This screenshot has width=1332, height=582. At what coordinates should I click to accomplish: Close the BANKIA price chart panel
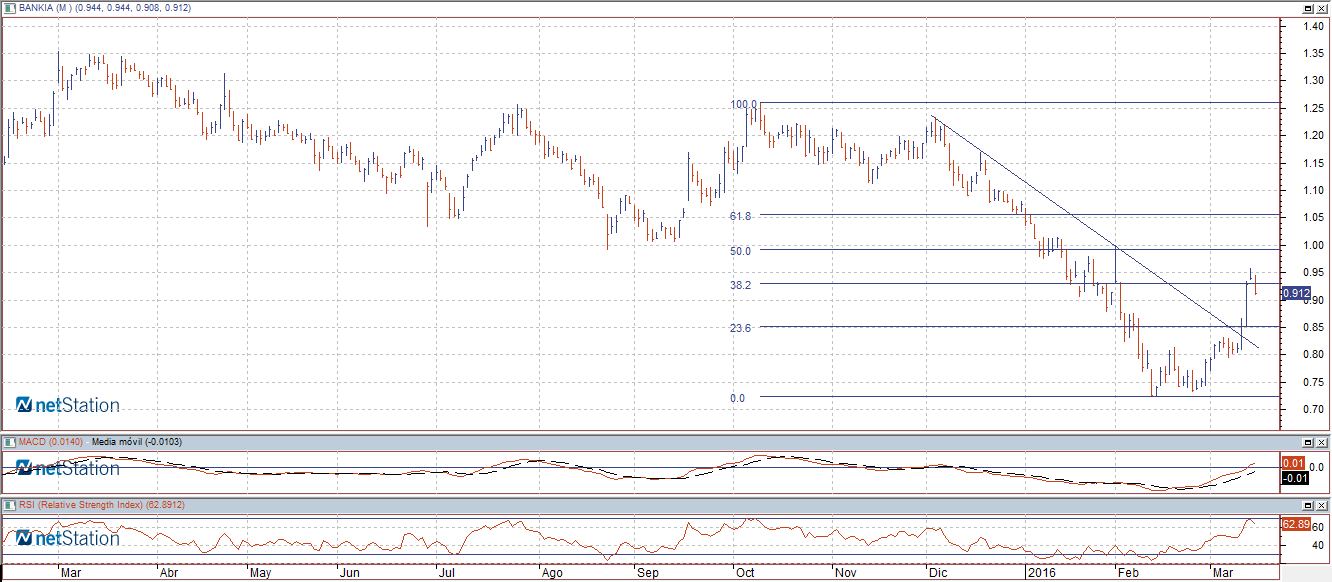click(1322, 8)
